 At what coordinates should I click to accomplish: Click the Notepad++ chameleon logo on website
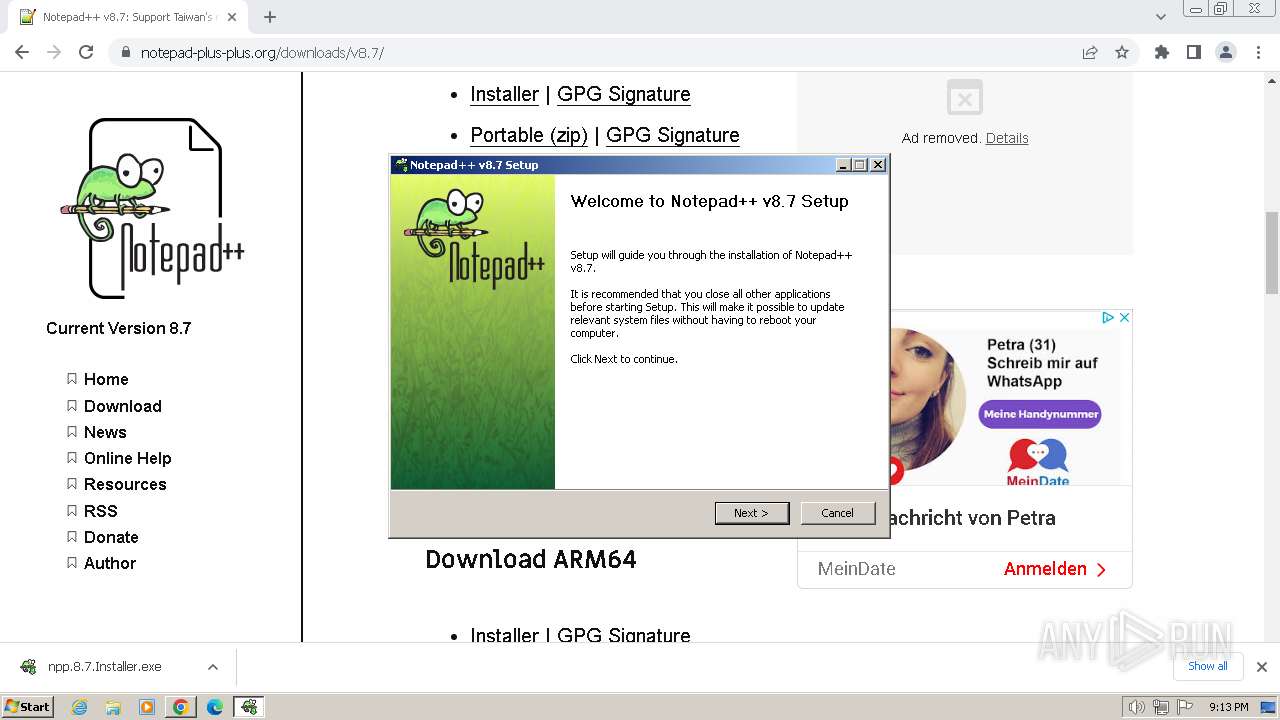click(x=152, y=208)
